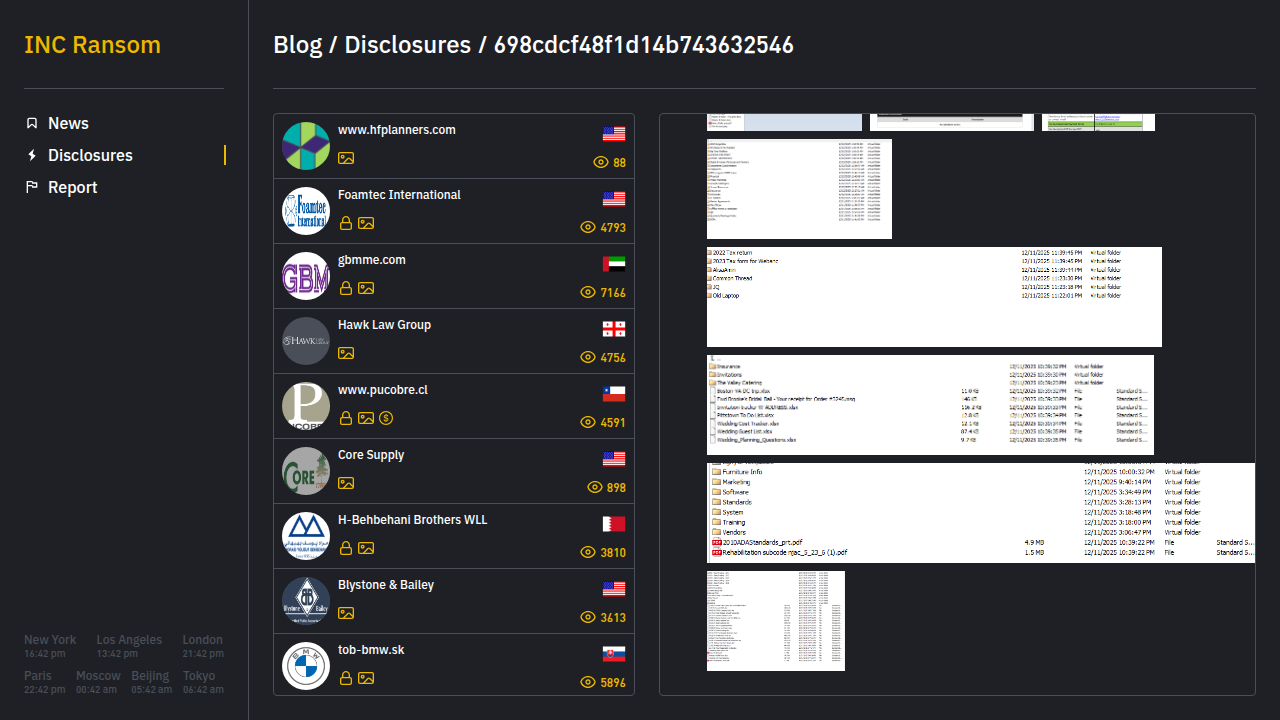
Task: Open the Hawk Law Group entry
Action: coord(384,325)
